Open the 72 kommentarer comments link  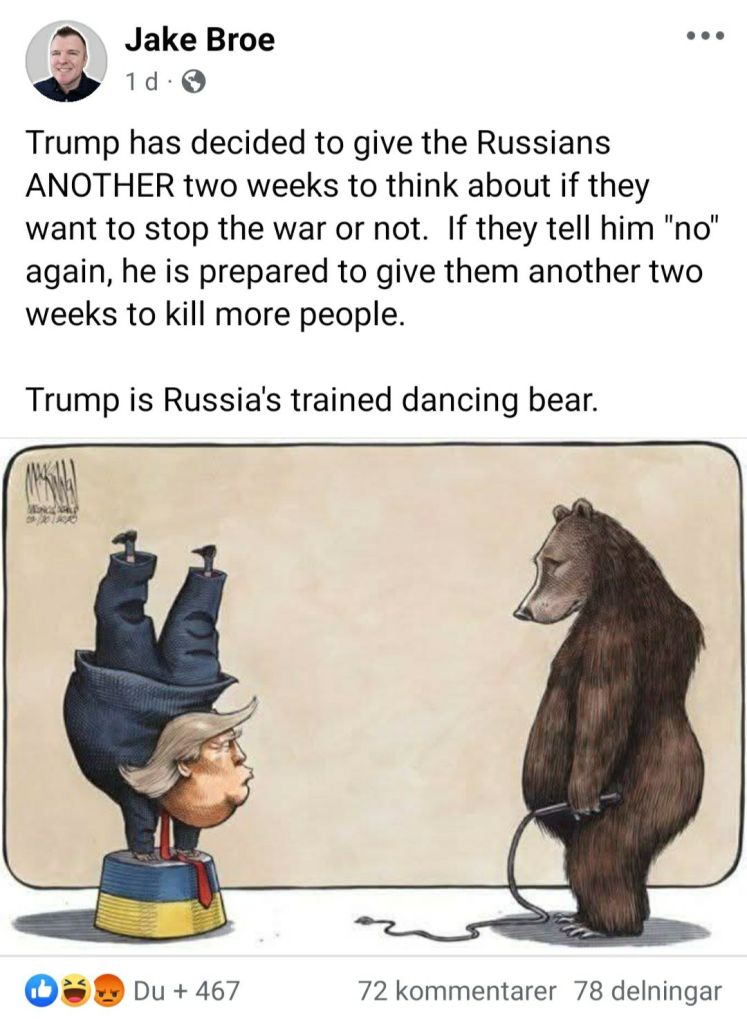point(456,991)
